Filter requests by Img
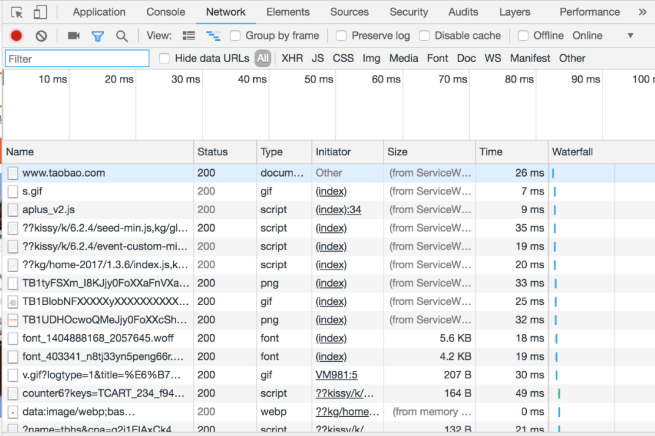Viewport: 655px width, 436px height. (x=371, y=58)
